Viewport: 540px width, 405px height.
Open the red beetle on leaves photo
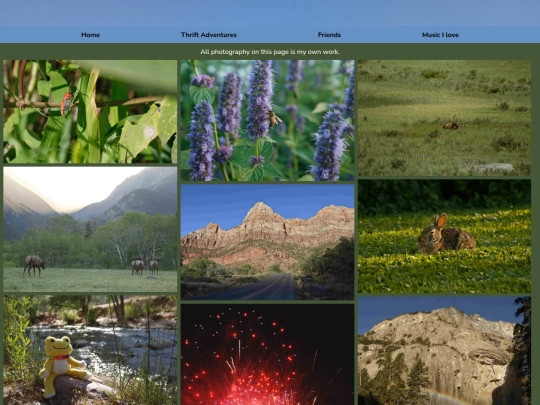(90, 112)
